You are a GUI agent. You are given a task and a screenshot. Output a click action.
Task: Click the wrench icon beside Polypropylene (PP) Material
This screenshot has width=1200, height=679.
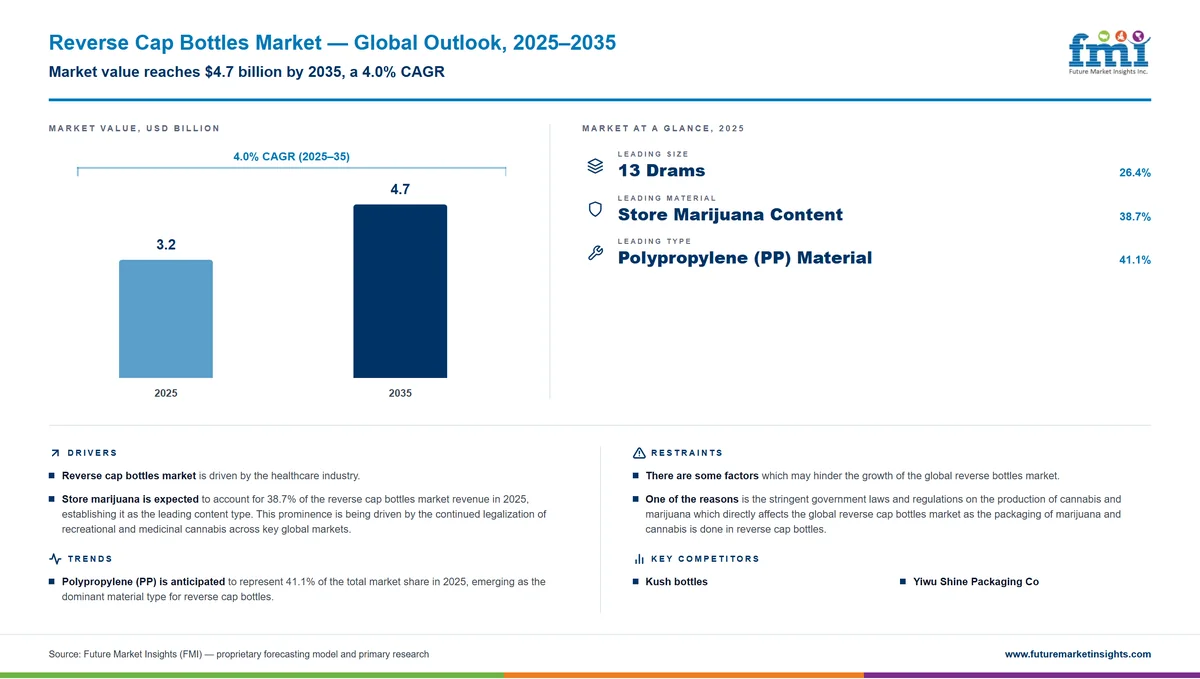[x=594, y=253]
